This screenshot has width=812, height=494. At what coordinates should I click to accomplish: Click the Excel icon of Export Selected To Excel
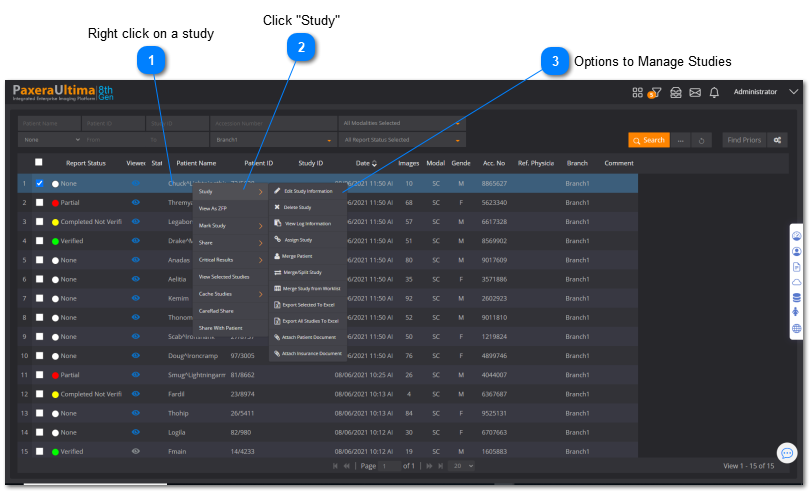tap(278, 305)
